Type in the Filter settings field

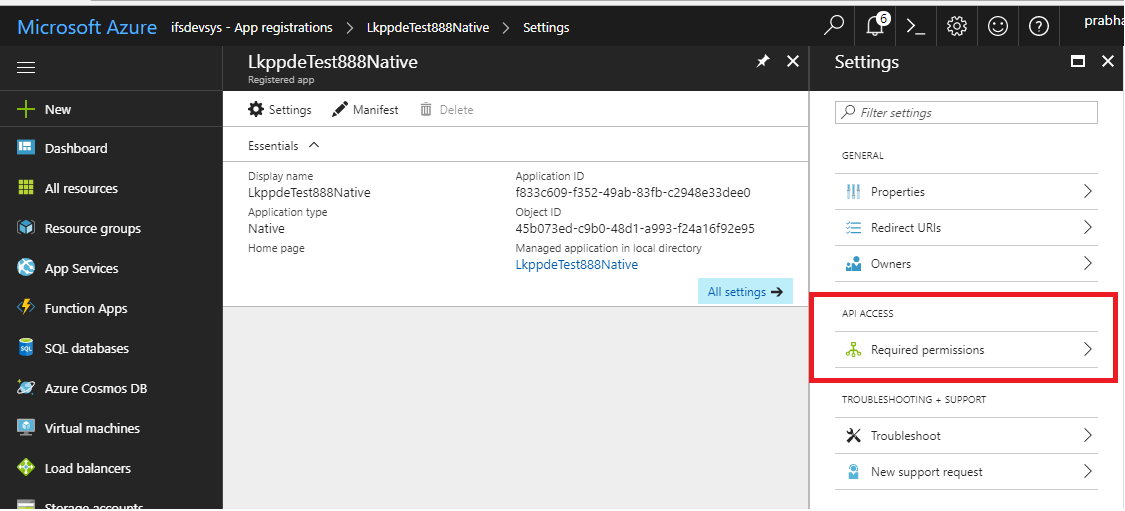[966, 113]
